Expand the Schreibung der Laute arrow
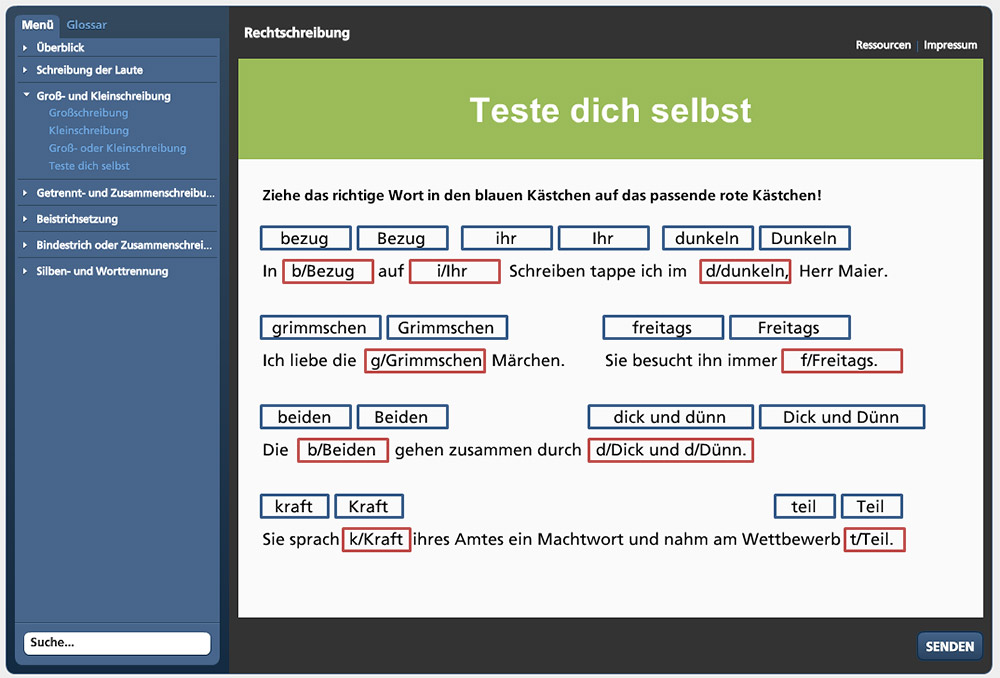The height and width of the screenshot is (678, 1000). (25, 70)
